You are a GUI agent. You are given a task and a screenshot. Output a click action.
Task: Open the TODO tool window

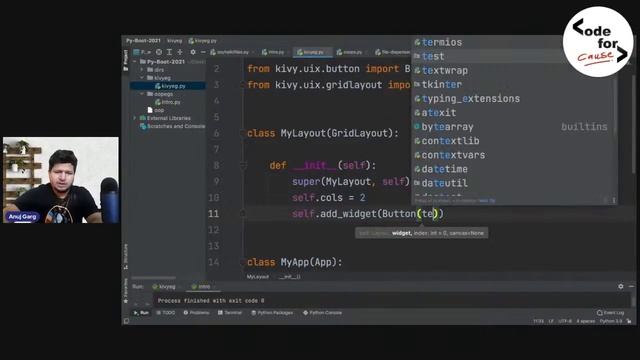point(166,313)
